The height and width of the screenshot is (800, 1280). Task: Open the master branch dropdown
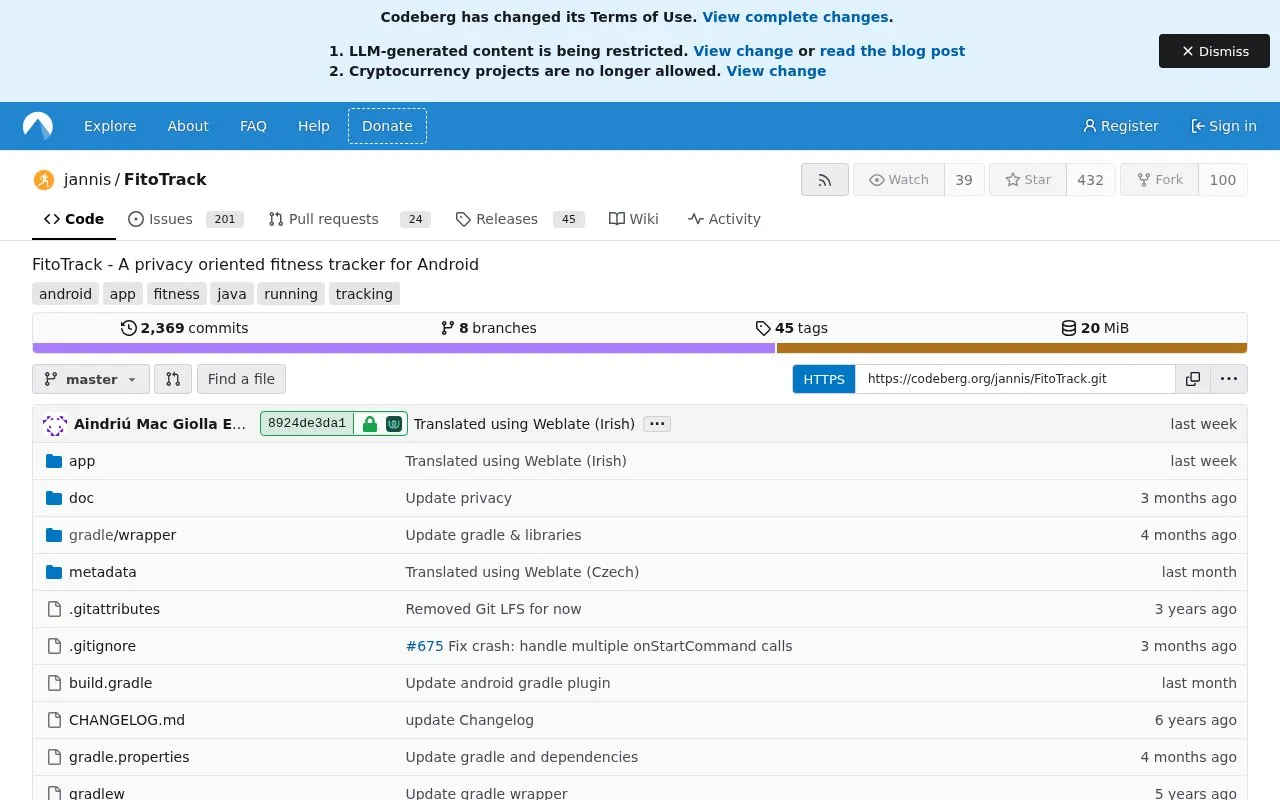pos(91,379)
